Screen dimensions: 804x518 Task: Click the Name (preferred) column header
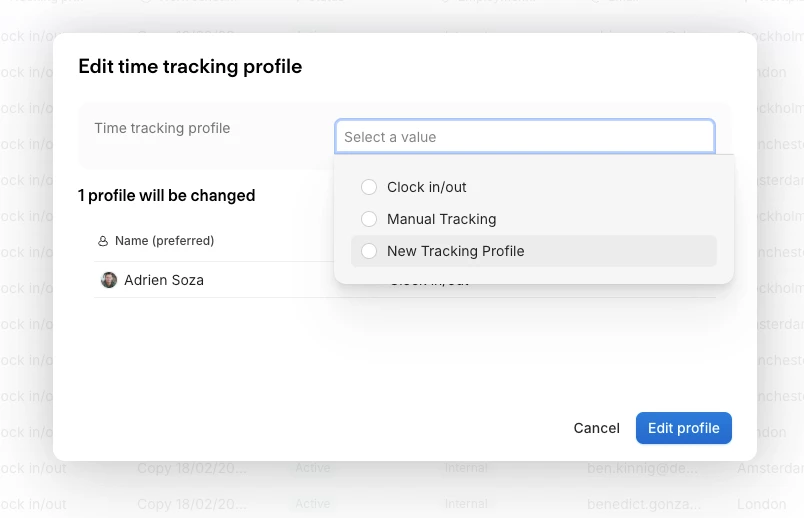(164, 241)
